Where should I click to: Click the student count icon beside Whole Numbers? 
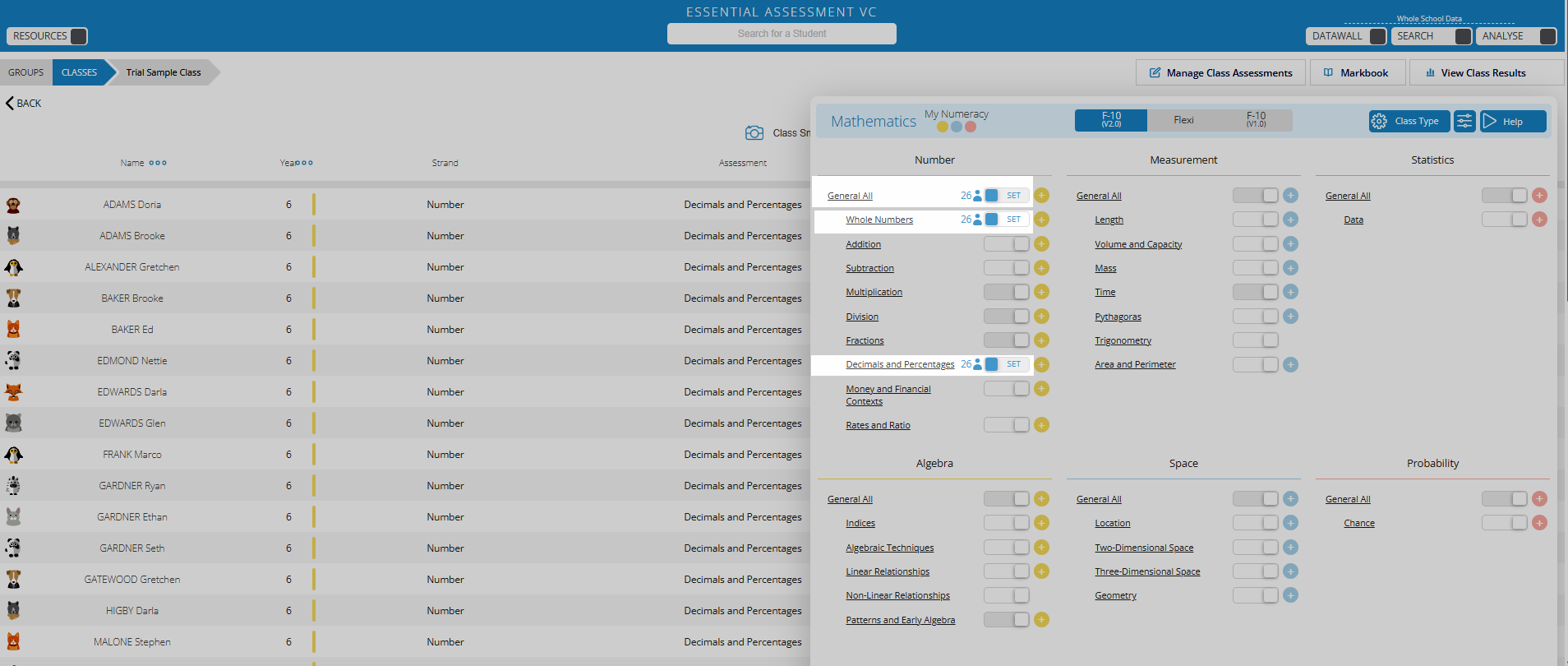click(x=977, y=220)
